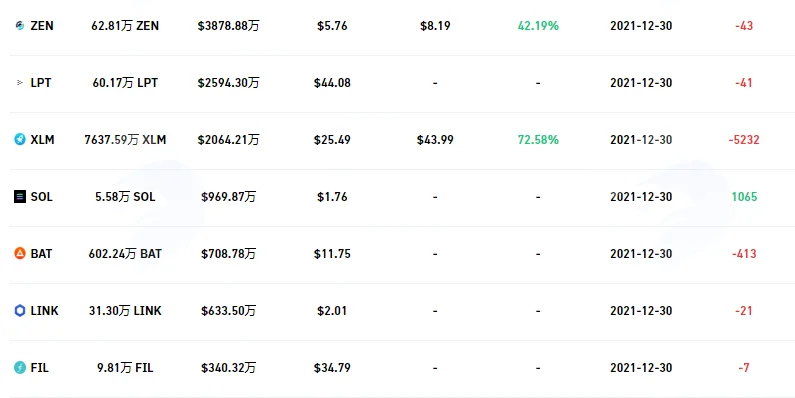Screen dimensions: 795x398
Task: Select XLM's -5232 change value
Action: [x=744, y=140]
